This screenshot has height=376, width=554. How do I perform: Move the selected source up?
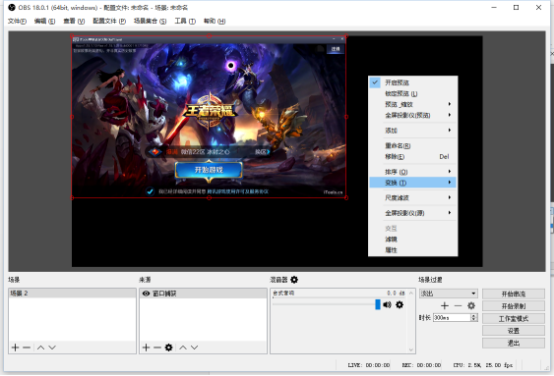click(x=183, y=347)
